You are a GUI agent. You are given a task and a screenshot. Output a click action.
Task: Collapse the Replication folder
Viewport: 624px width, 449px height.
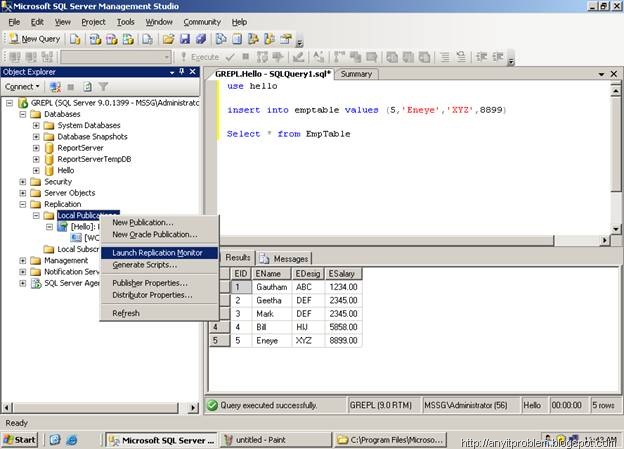(23, 204)
